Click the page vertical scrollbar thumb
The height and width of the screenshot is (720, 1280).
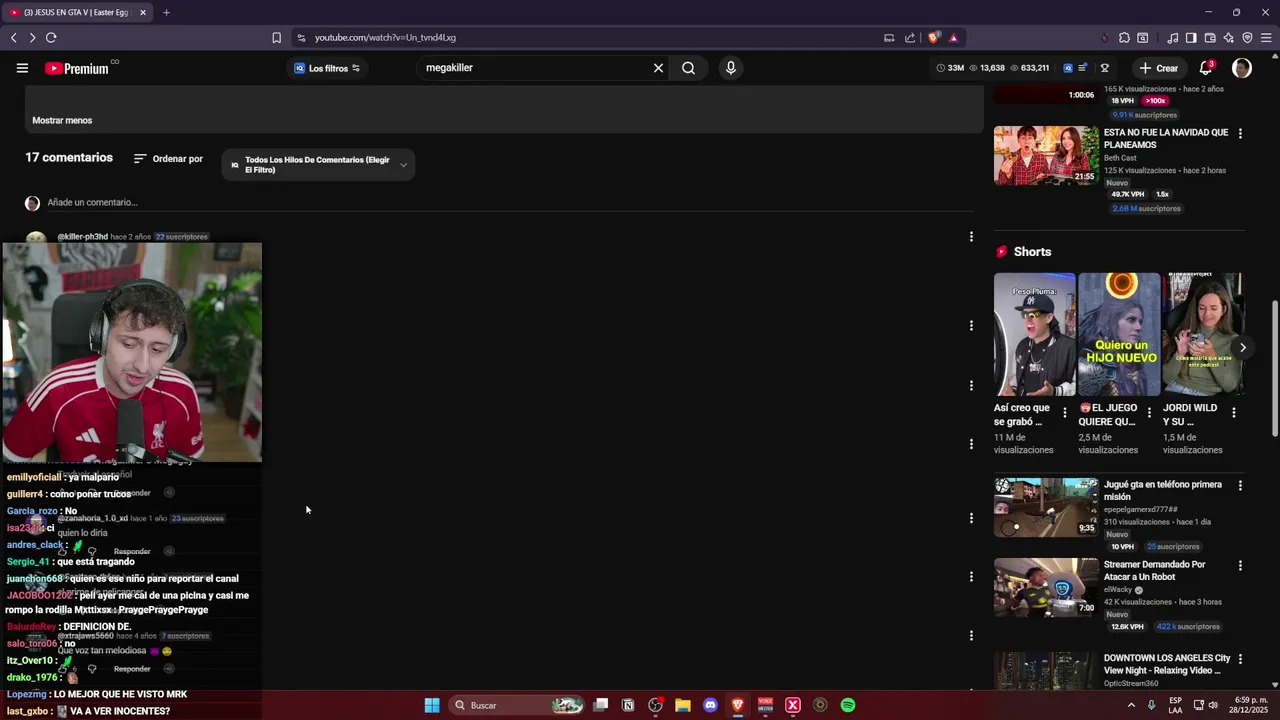click(1274, 368)
